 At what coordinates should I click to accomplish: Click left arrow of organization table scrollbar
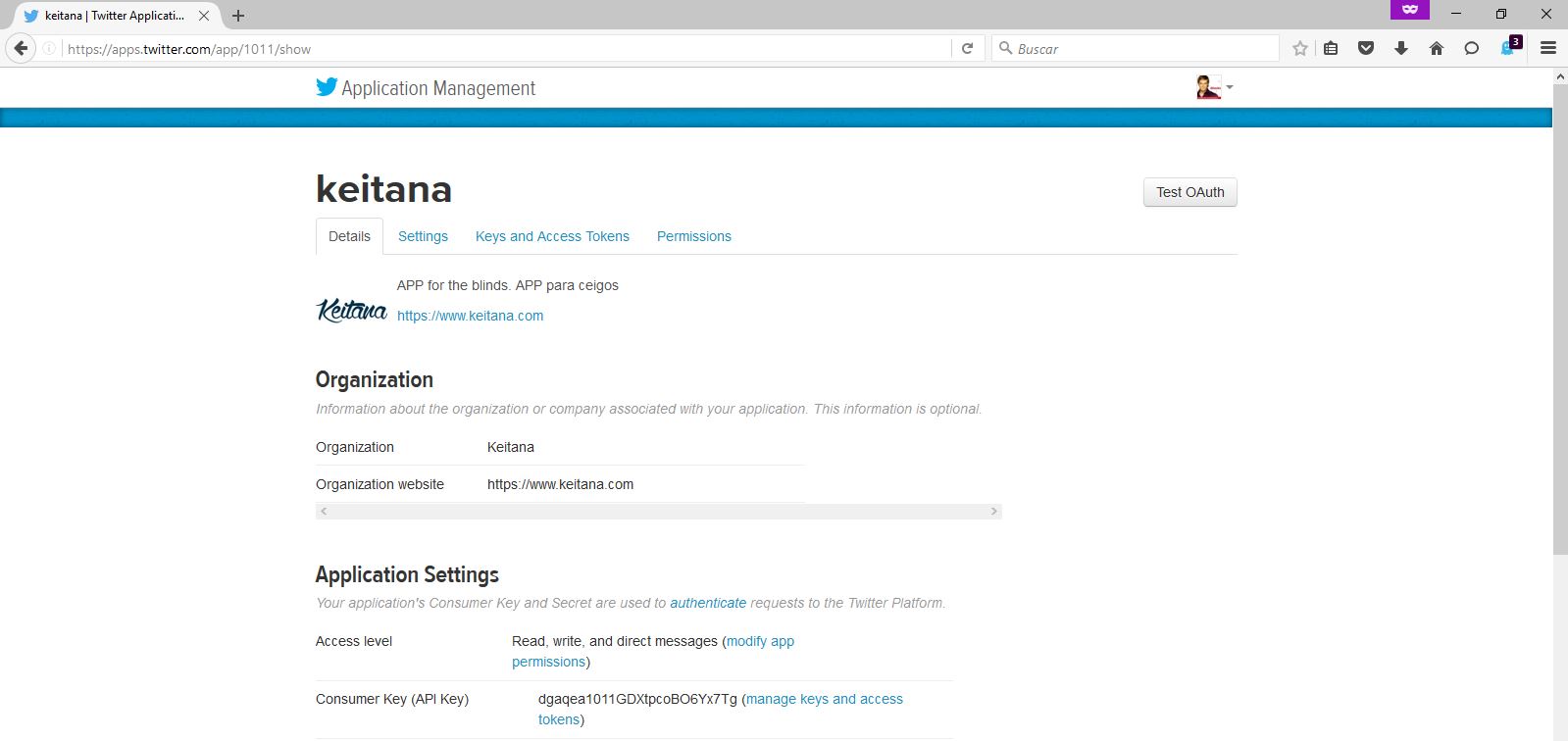point(324,512)
